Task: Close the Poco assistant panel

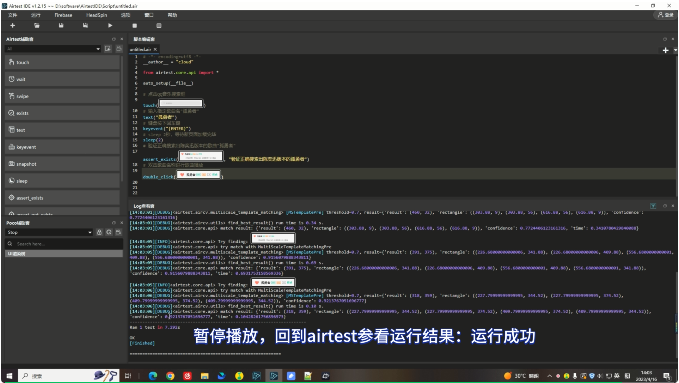Action: [121, 223]
